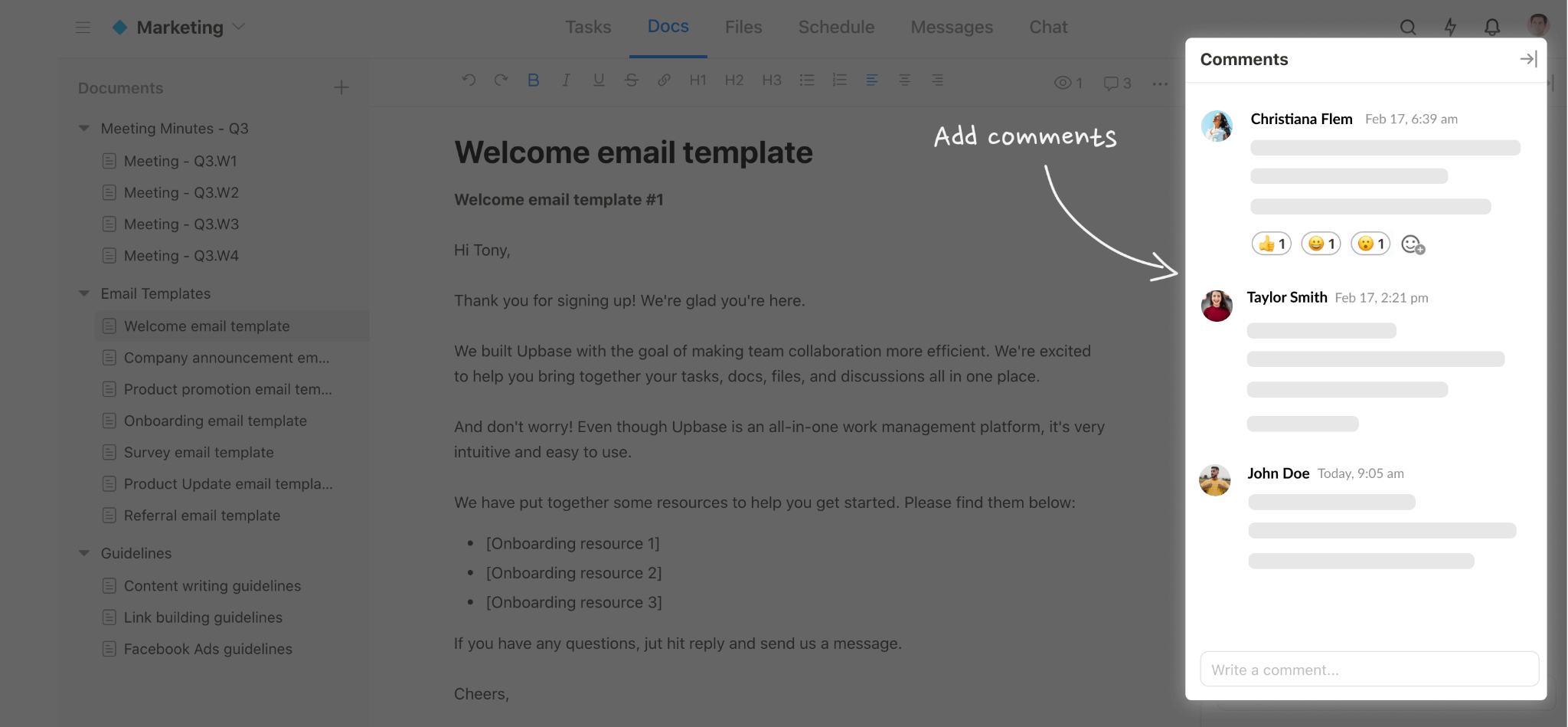Viewport: 1568px width, 727px height.
Task: Add a new emoji reaction
Action: click(x=1413, y=244)
